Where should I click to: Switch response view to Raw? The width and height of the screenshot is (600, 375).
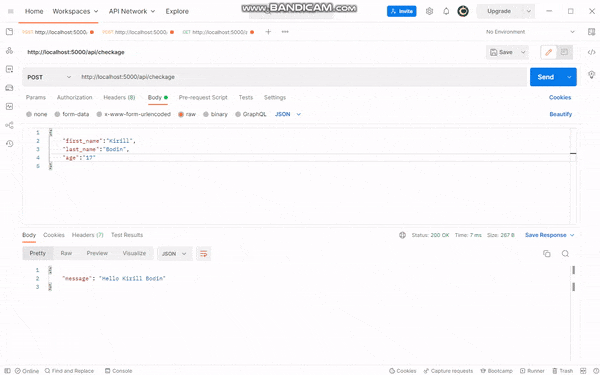(66, 253)
